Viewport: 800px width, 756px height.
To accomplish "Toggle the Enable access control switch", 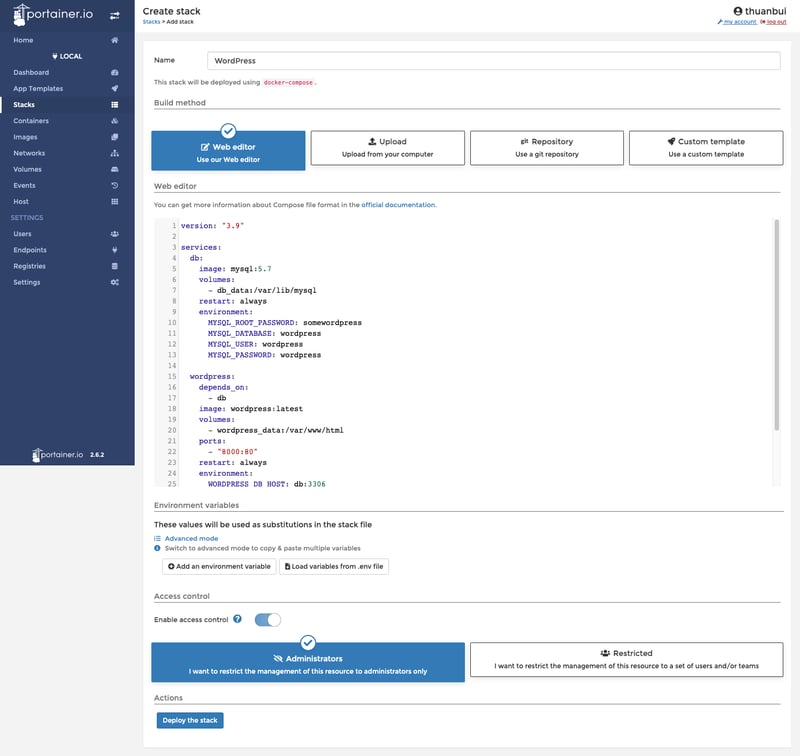I will [x=268, y=620].
